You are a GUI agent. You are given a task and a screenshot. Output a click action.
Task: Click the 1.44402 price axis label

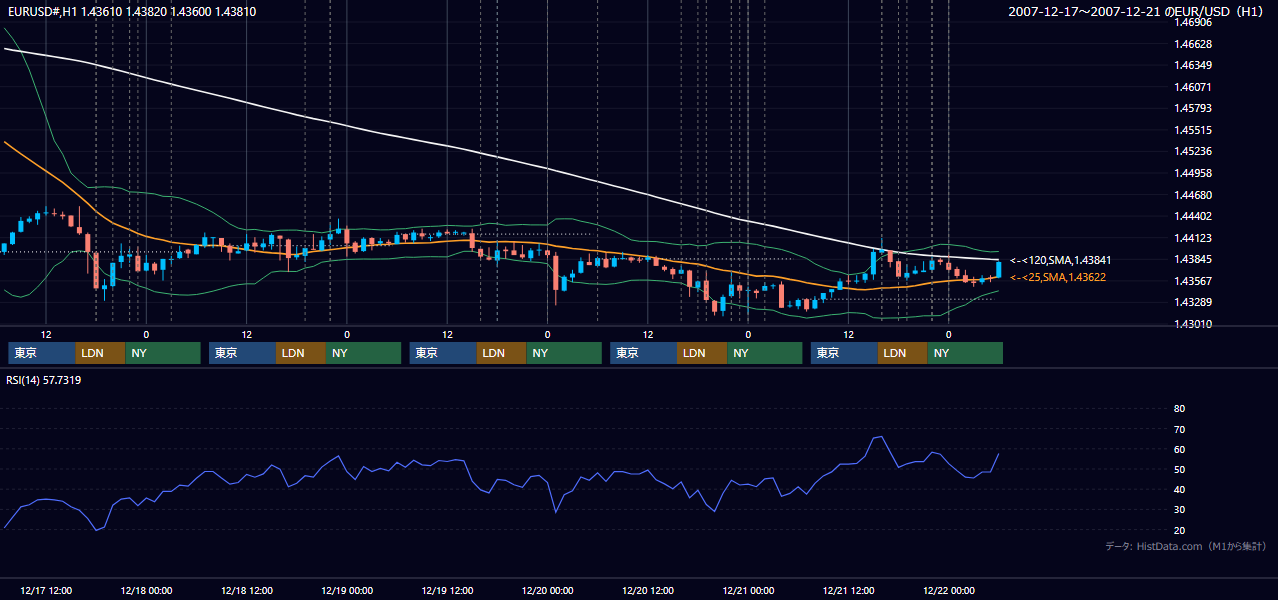[1192, 216]
